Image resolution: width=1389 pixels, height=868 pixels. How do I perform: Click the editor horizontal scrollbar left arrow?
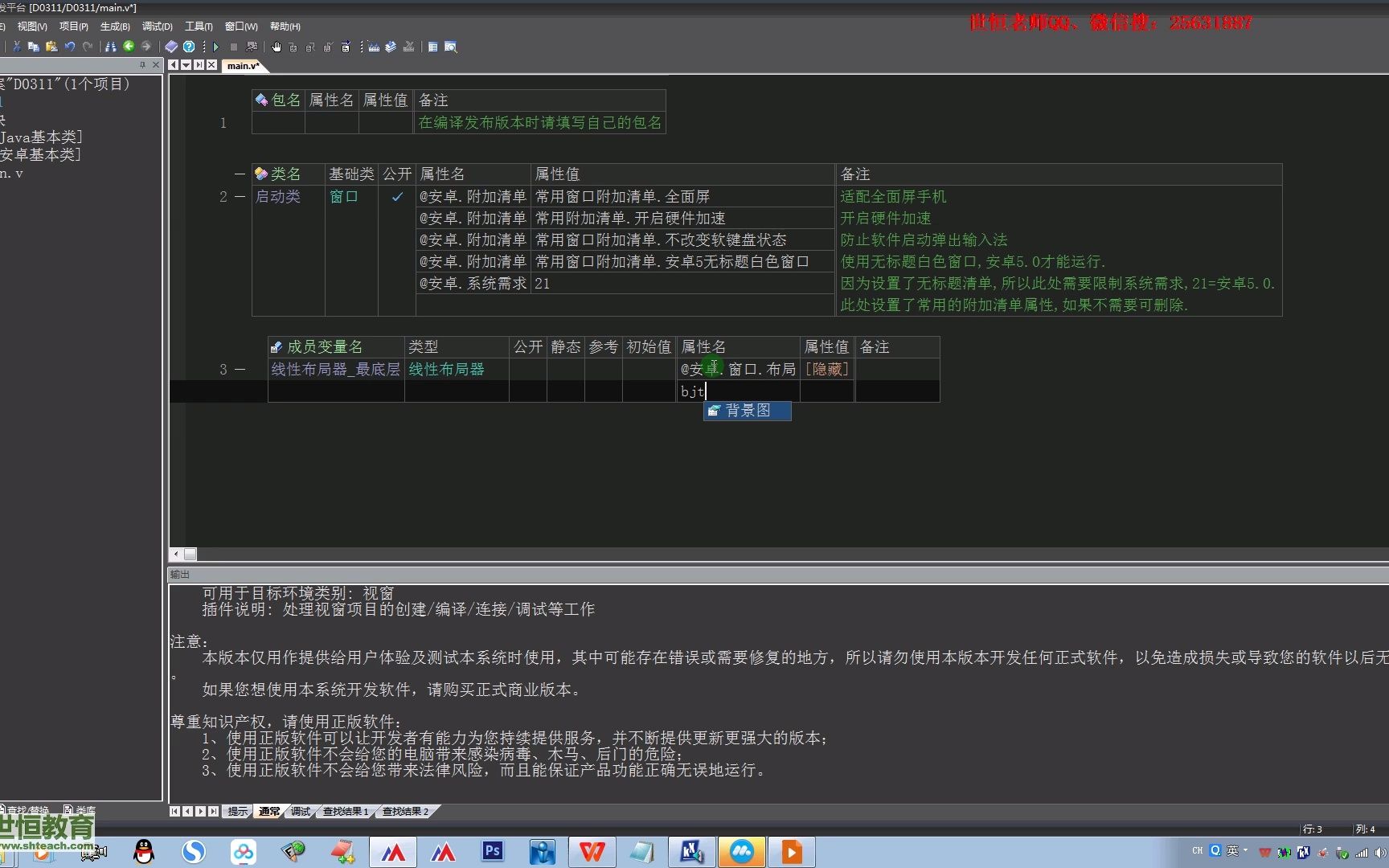tap(176, 555)
